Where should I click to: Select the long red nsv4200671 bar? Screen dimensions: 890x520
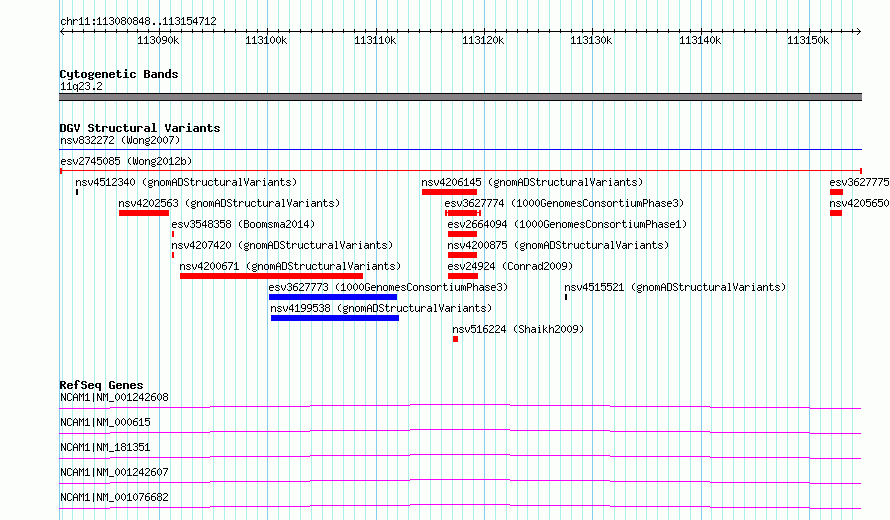(x=271, y=276)
